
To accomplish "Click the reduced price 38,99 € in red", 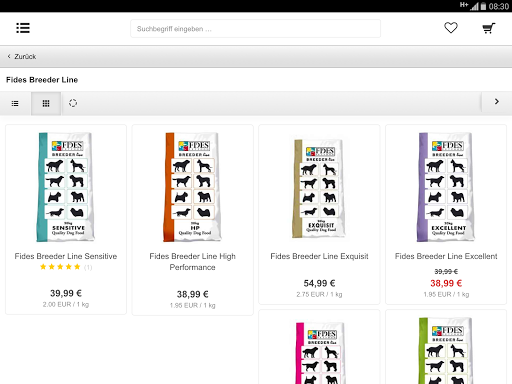I will pos(446,283).
